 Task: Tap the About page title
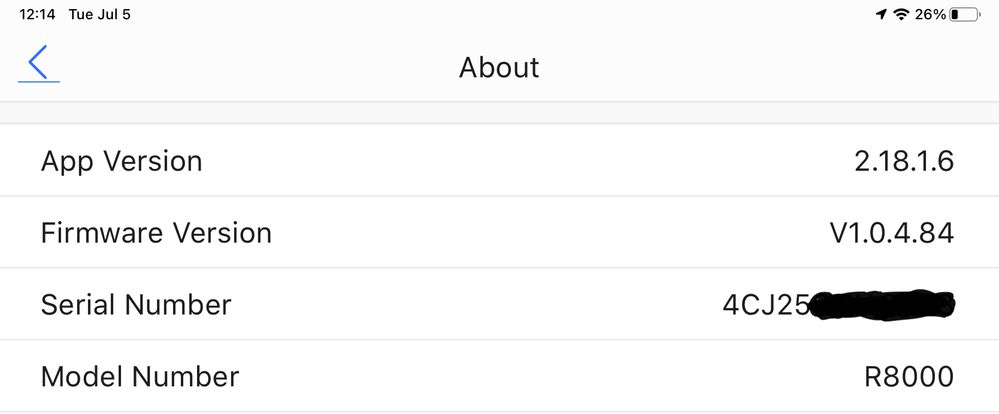tap(499, 67)
